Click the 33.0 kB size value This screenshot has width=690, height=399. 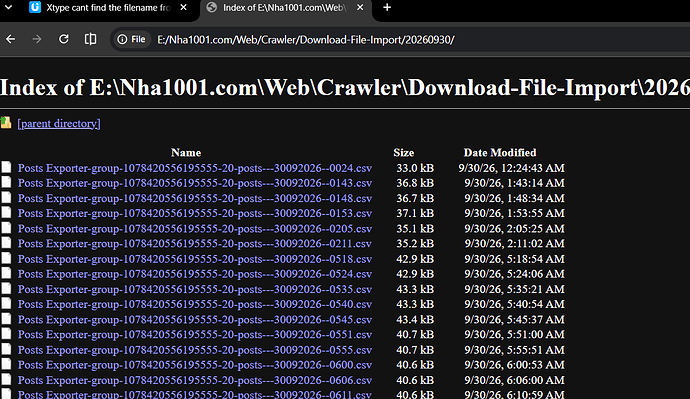click(415, 168)
